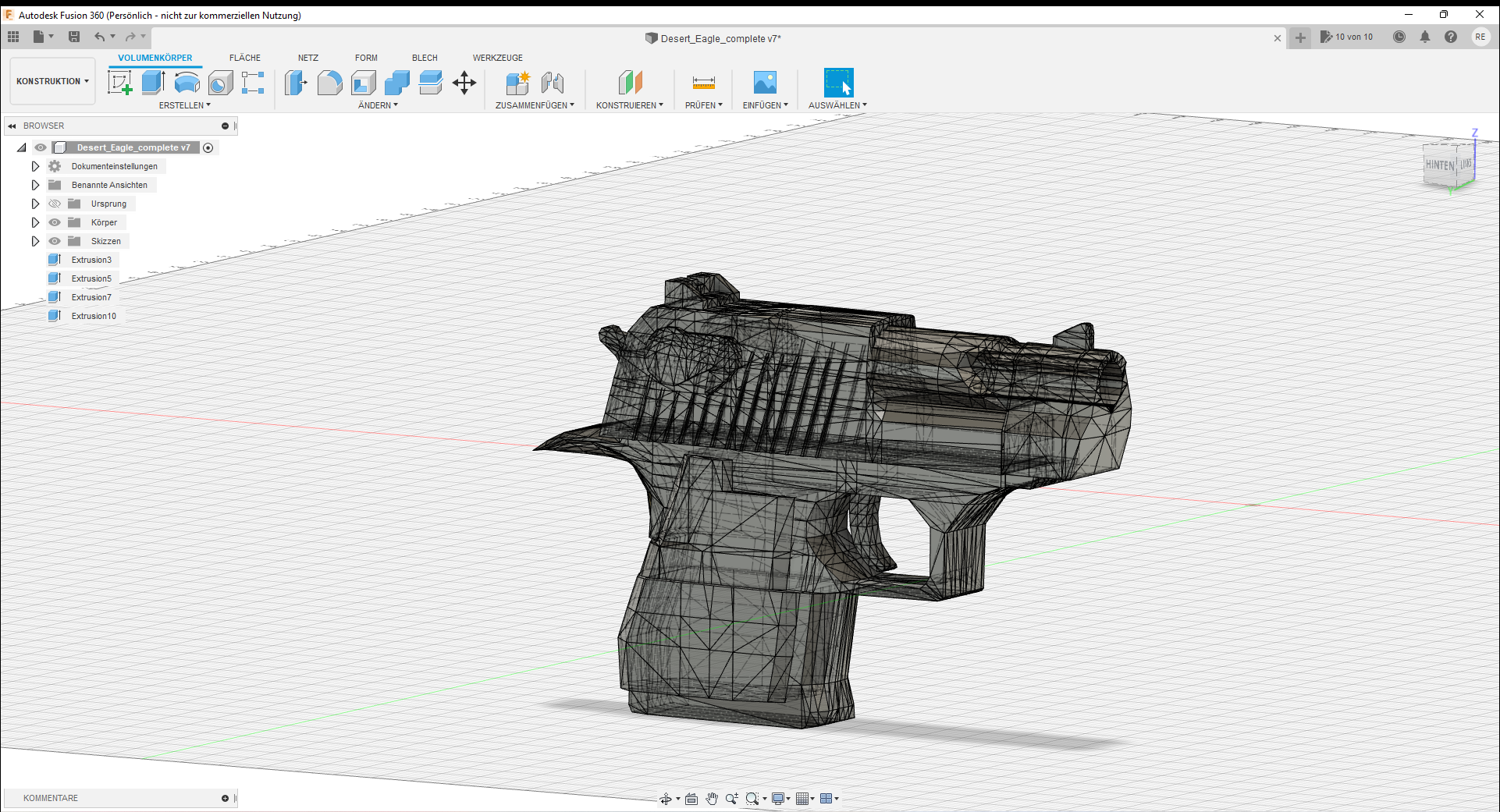Collapse the root Desert_Eagle_complete node
The width and height of the screenshot is (1500, 812).
[x=21, y=147]
